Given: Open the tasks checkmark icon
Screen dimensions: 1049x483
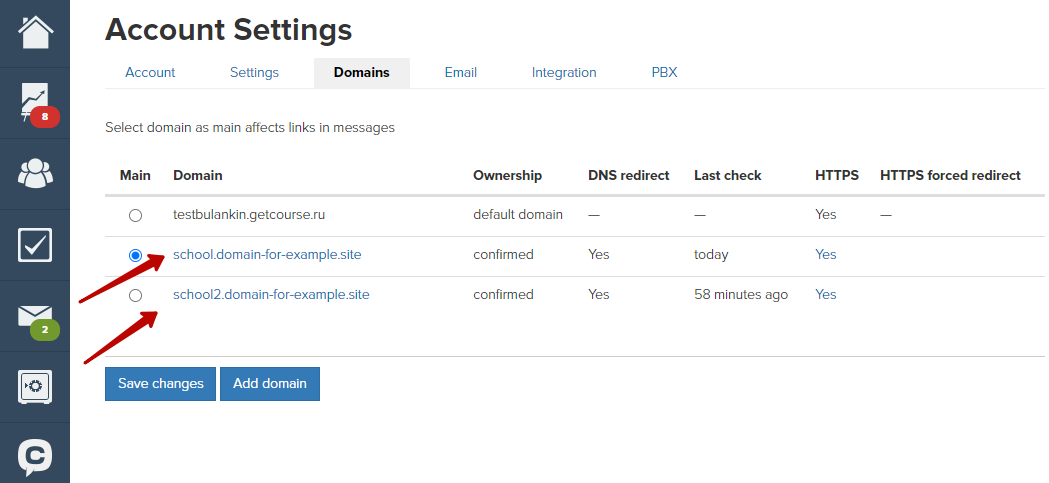Looking at the screenshot, I should (35, 245).
